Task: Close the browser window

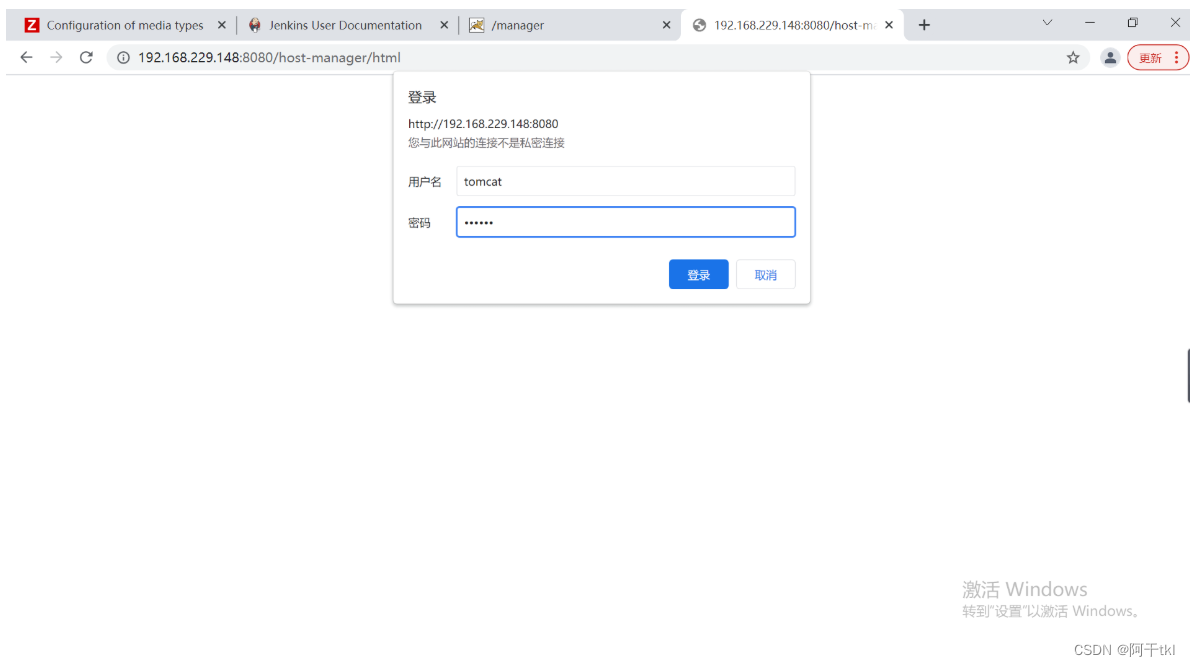Action: [1175, 23]
